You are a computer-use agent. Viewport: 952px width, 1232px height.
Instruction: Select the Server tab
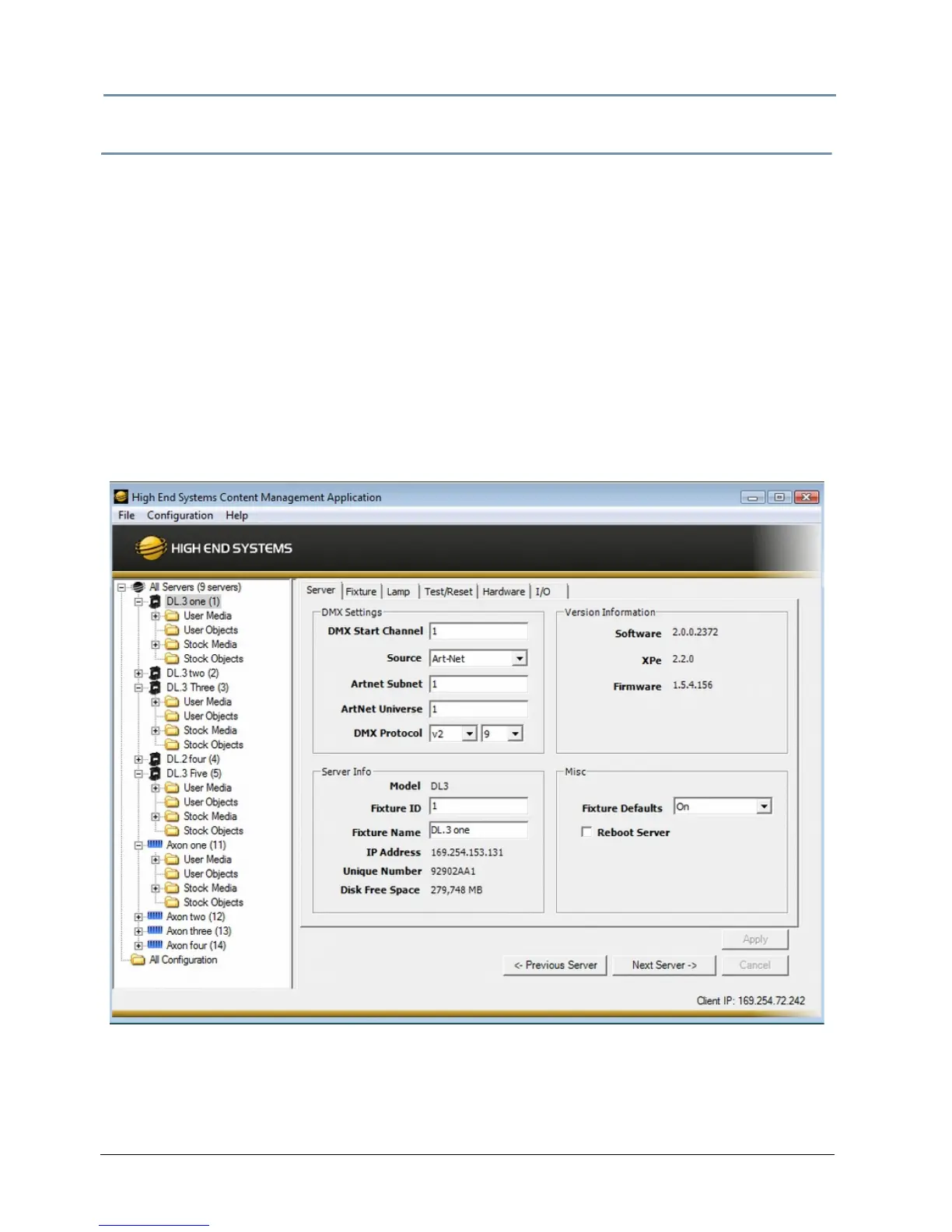point(320,590)
